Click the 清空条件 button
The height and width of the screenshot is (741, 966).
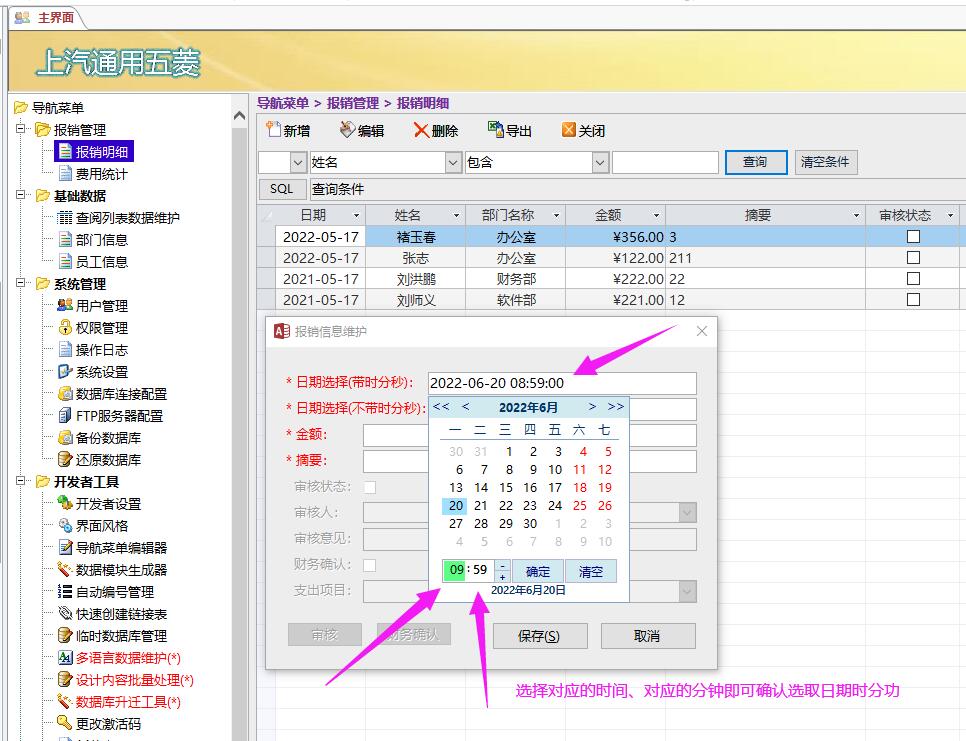tap(826, 162)
